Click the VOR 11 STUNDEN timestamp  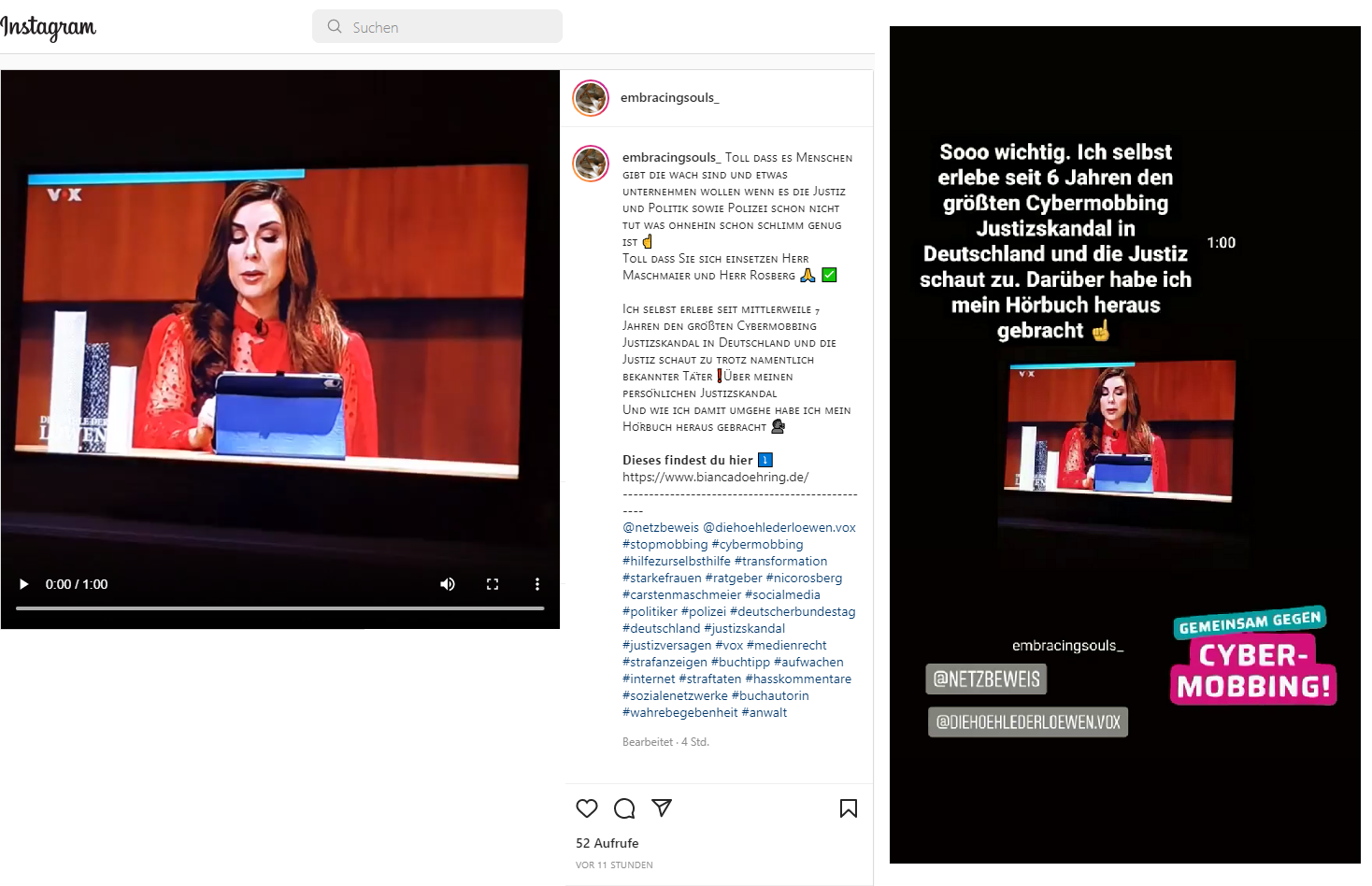pyautogui.click(x=614, y=865)
